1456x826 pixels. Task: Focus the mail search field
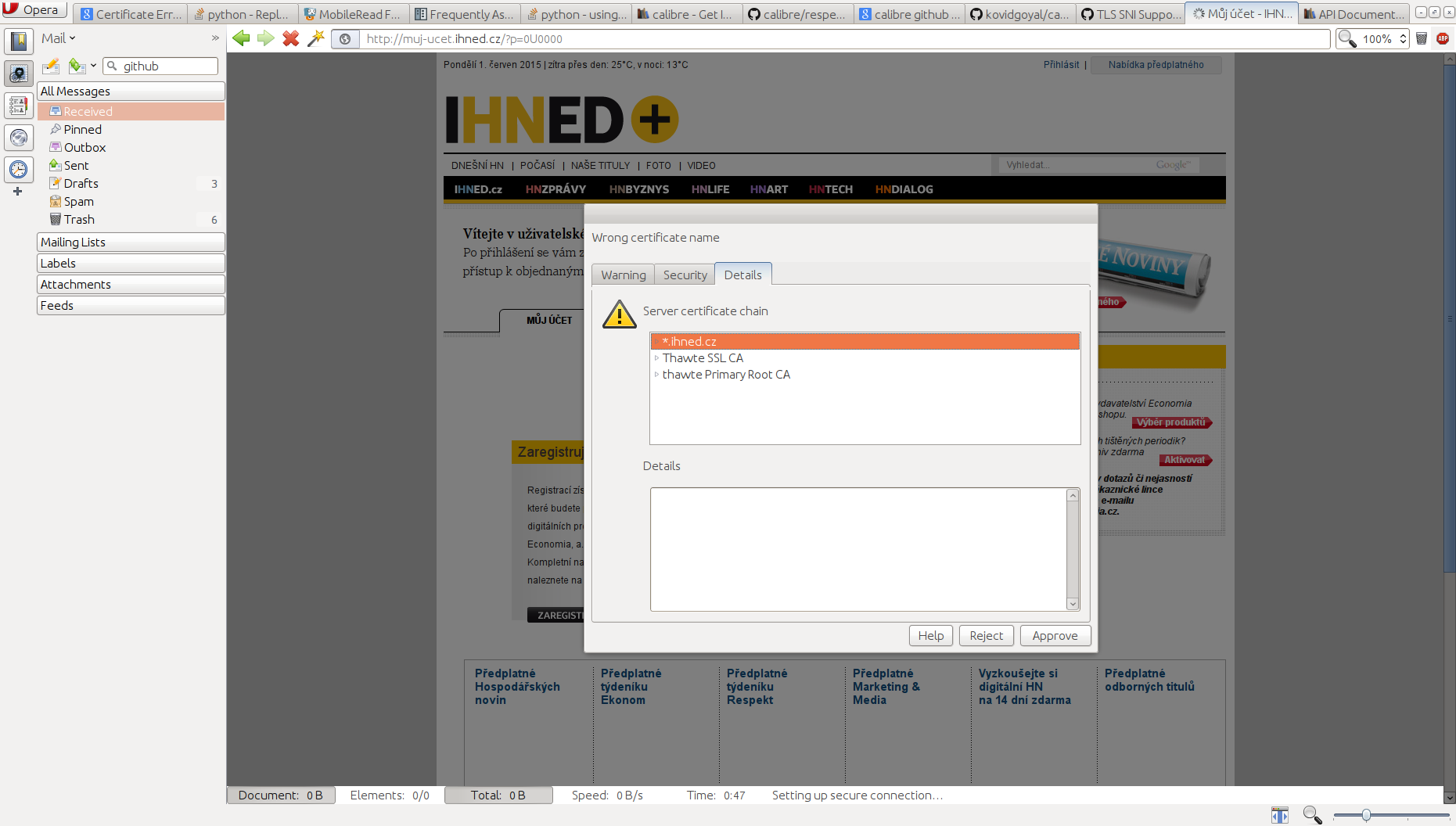(x=160, y=66)
